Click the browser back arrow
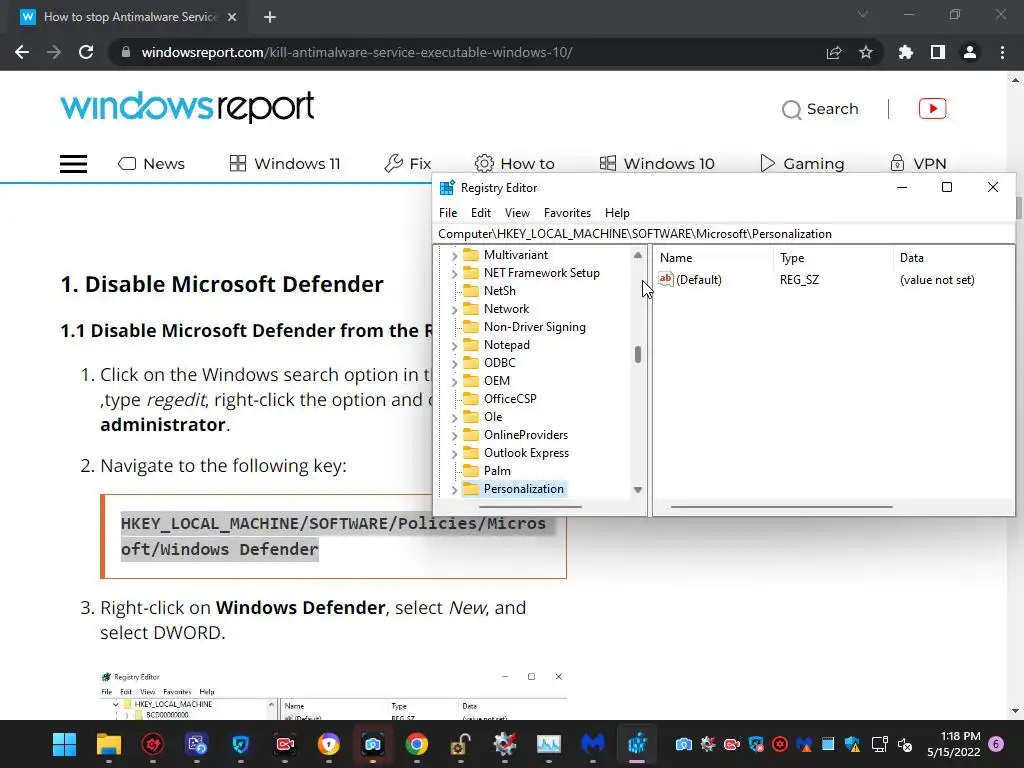This screenshot has height=768, width=1024. (x=22, y=52)
